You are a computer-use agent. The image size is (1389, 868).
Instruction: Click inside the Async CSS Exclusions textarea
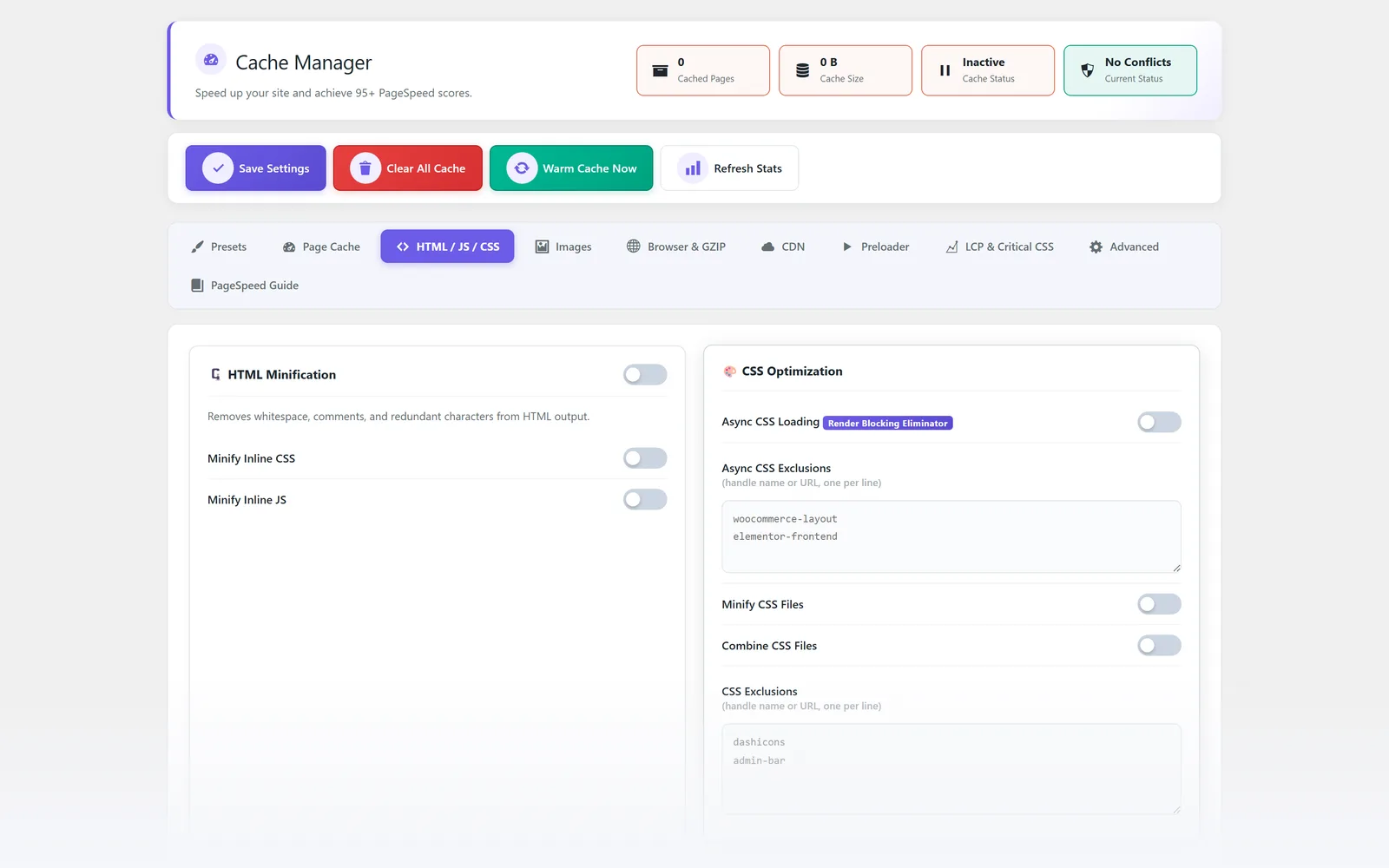click(951, 536)
